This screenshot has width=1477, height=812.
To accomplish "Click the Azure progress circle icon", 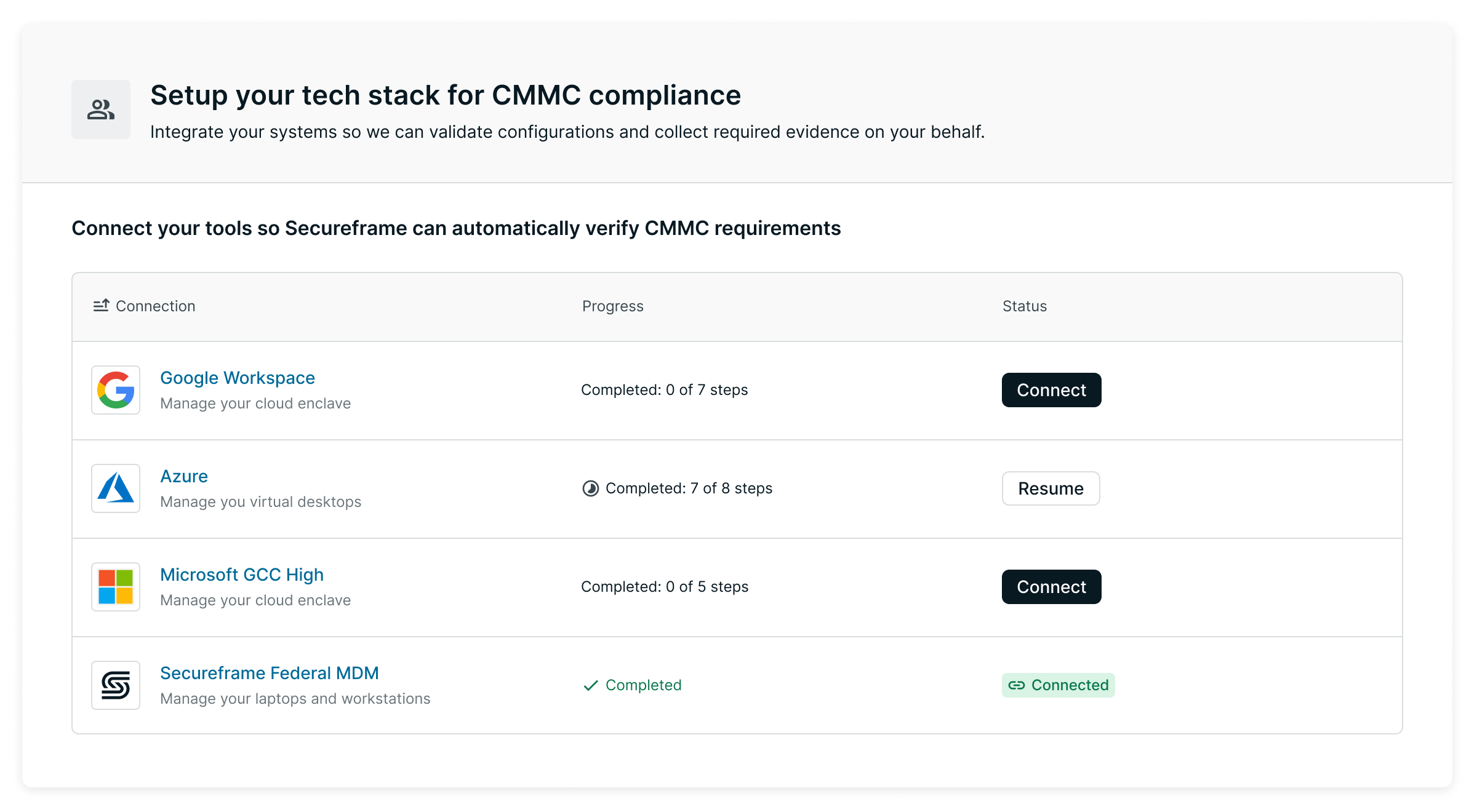I will pyautogui.click(x=591, y=488).
